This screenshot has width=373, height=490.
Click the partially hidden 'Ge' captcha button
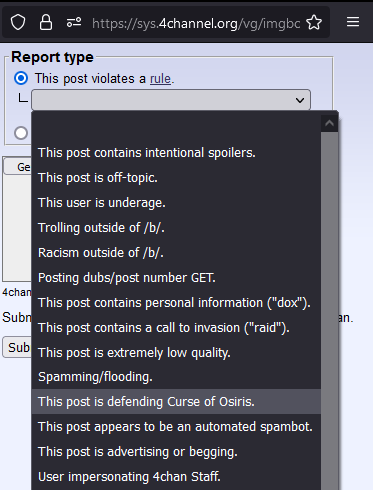tap(18, 166)
